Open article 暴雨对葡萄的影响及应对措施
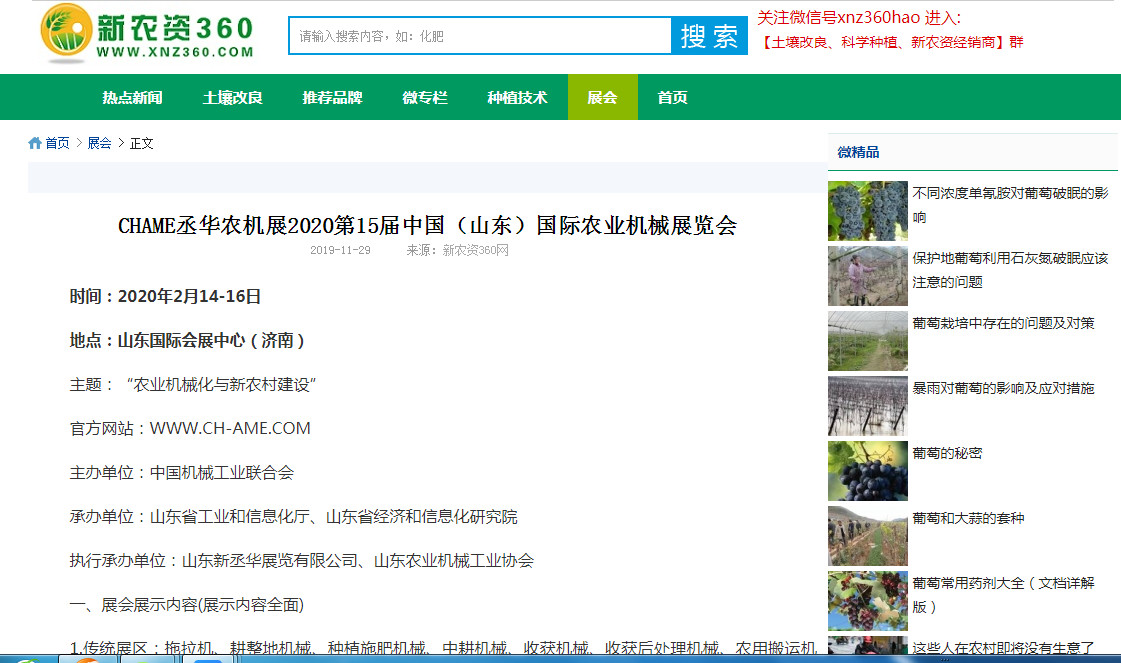 [1003, 388]
